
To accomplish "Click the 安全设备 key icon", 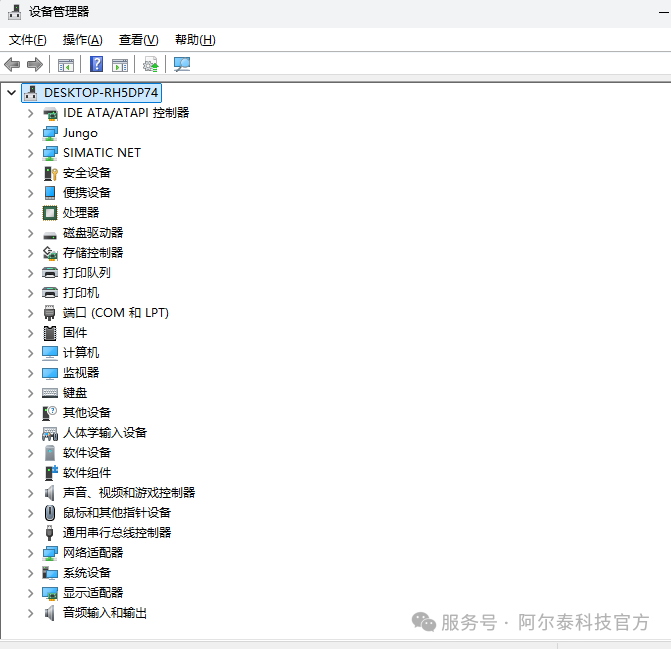I will (x=50, y=173).
